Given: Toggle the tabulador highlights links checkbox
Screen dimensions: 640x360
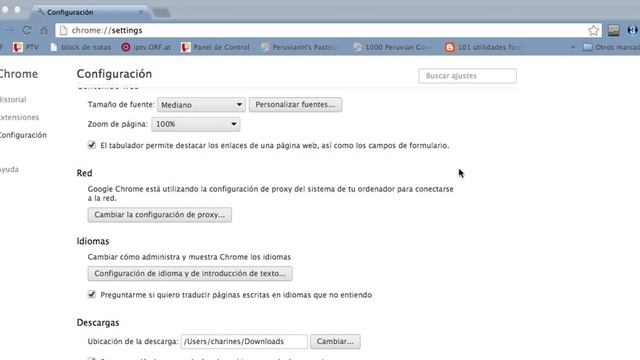Looking at the screenshot, I should click(92, 145).
